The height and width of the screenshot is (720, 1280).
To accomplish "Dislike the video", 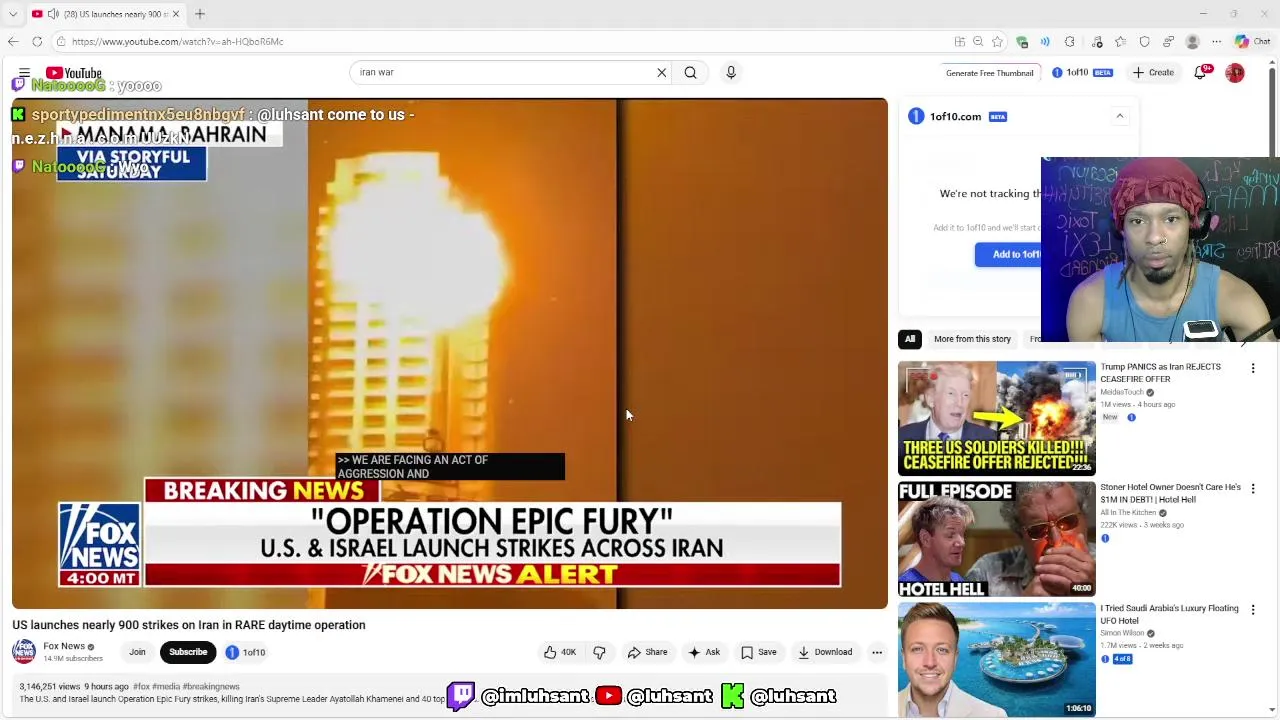I will 599,652.
